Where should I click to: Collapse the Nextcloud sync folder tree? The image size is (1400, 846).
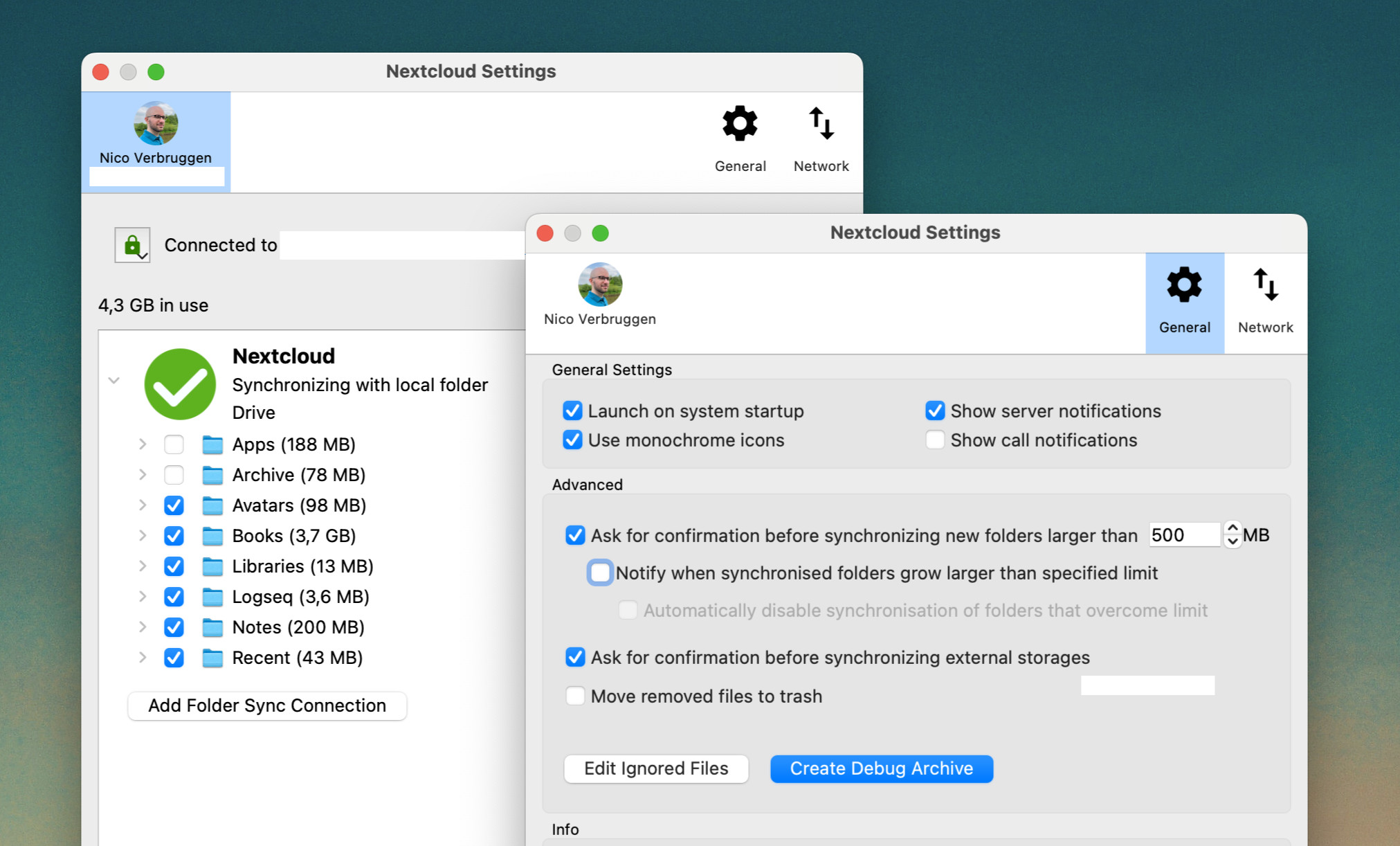pyautogui.click(x=114, y=380)
